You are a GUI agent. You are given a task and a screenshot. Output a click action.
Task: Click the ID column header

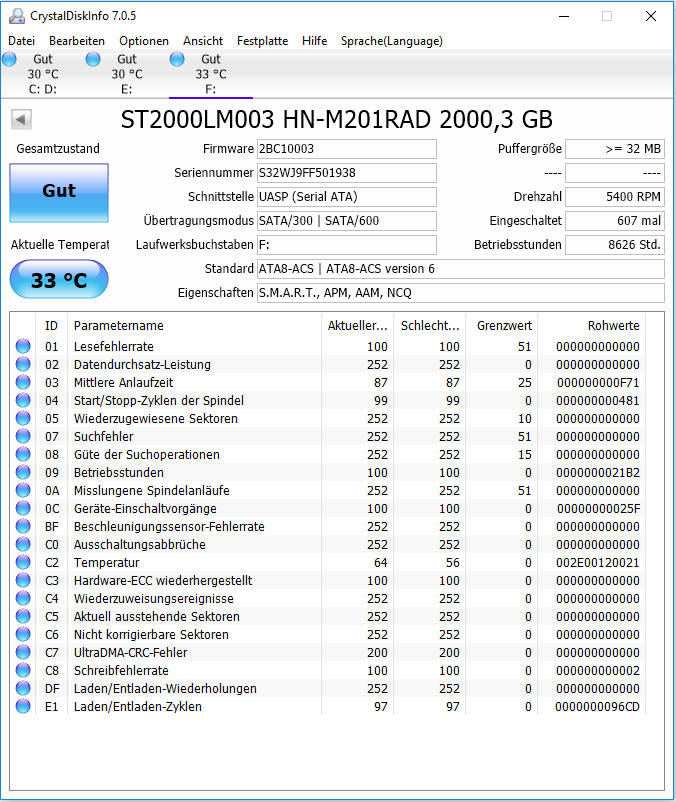[51, 326]
